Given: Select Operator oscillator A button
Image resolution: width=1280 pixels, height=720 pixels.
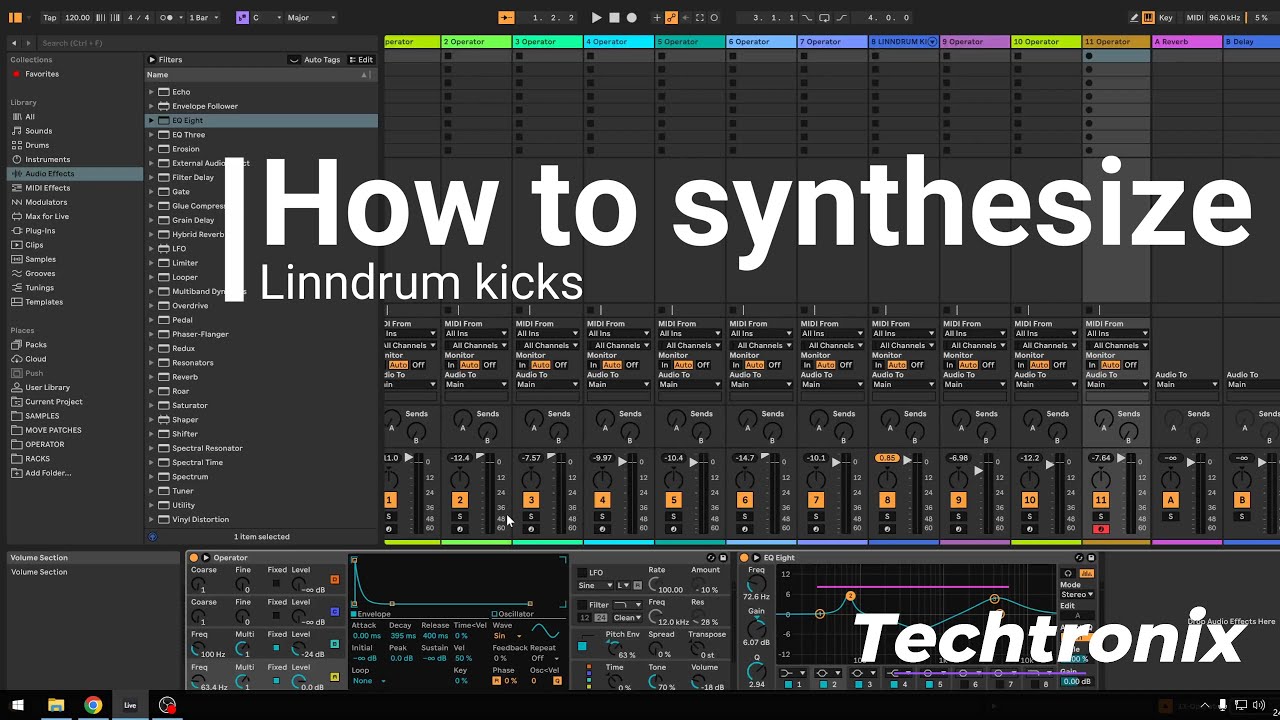Looking at the screenshot, I should pos(334,677).
